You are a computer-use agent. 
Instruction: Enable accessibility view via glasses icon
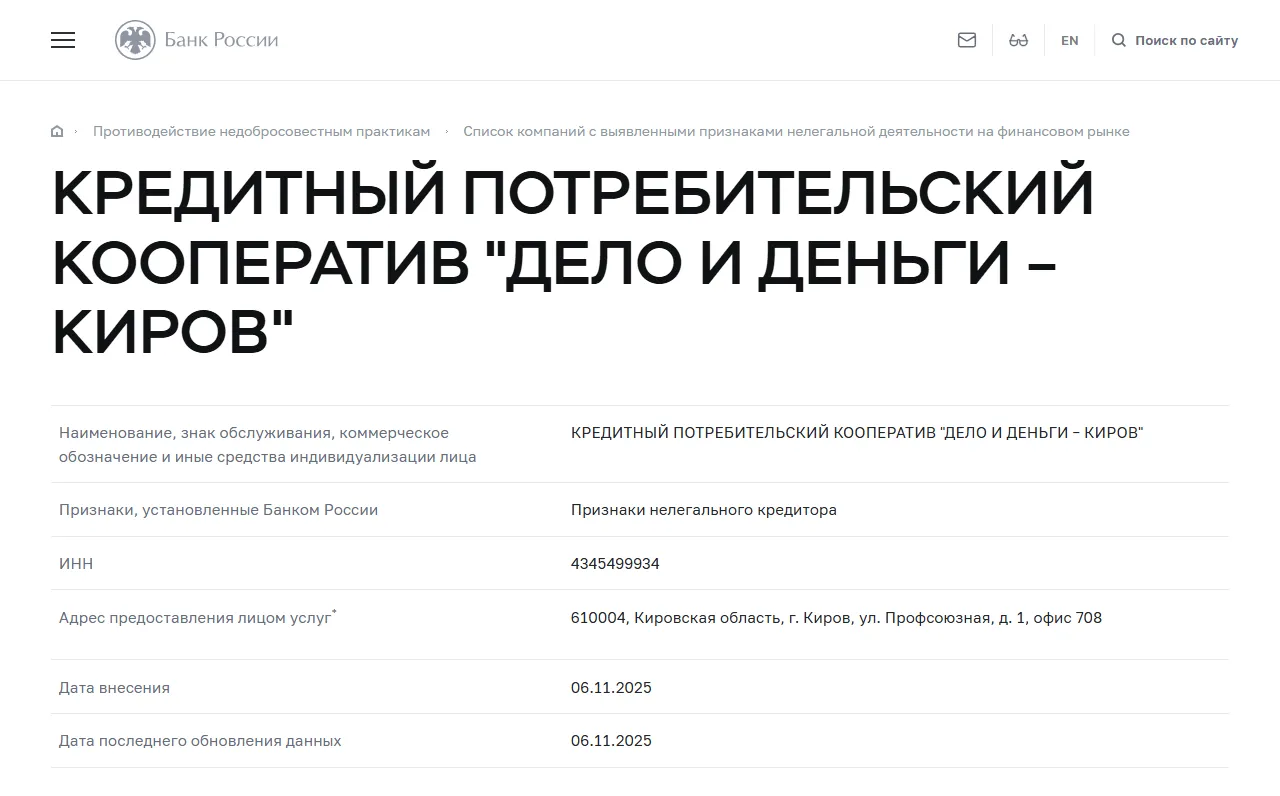pos(1018,40)
